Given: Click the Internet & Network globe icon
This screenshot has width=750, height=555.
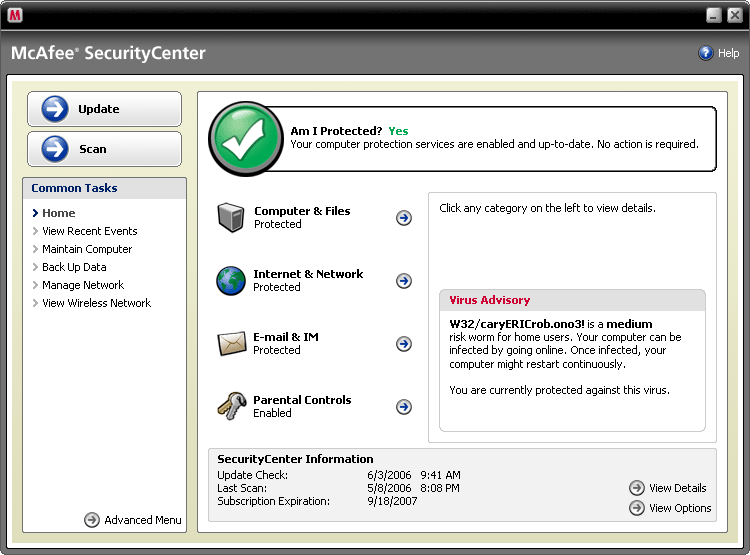Looking at the screenshot, I should (x=231, y=281).
